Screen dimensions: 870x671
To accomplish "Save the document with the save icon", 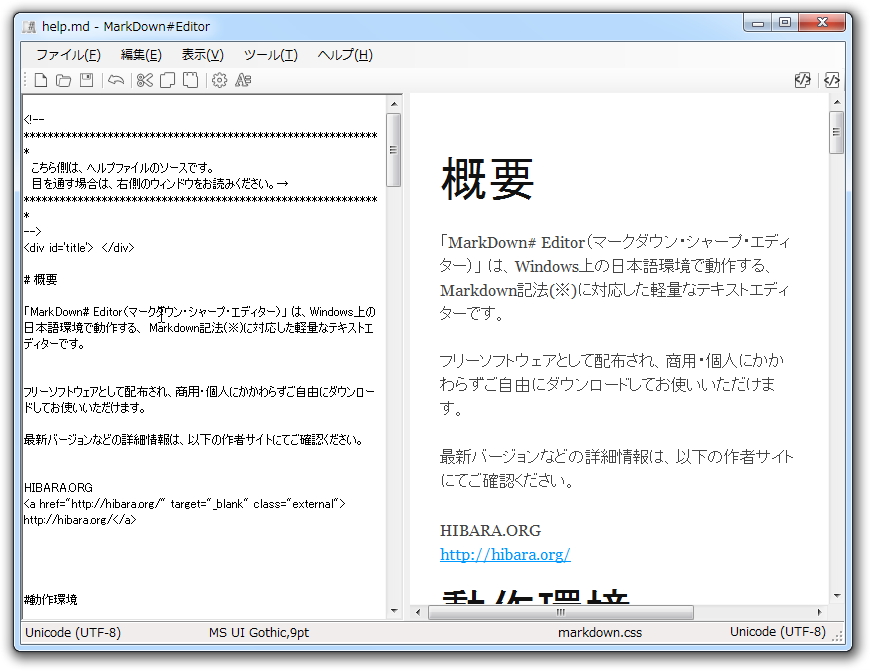I will tap(86, 80).
